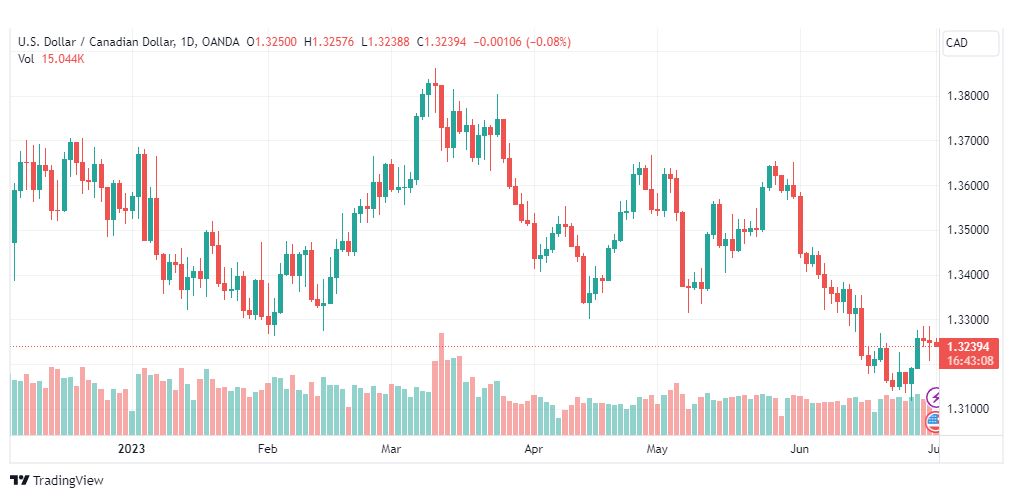Screen dimensions: 1012x498
Task: Click the purple lightning event icon
Action: point(933,396)
